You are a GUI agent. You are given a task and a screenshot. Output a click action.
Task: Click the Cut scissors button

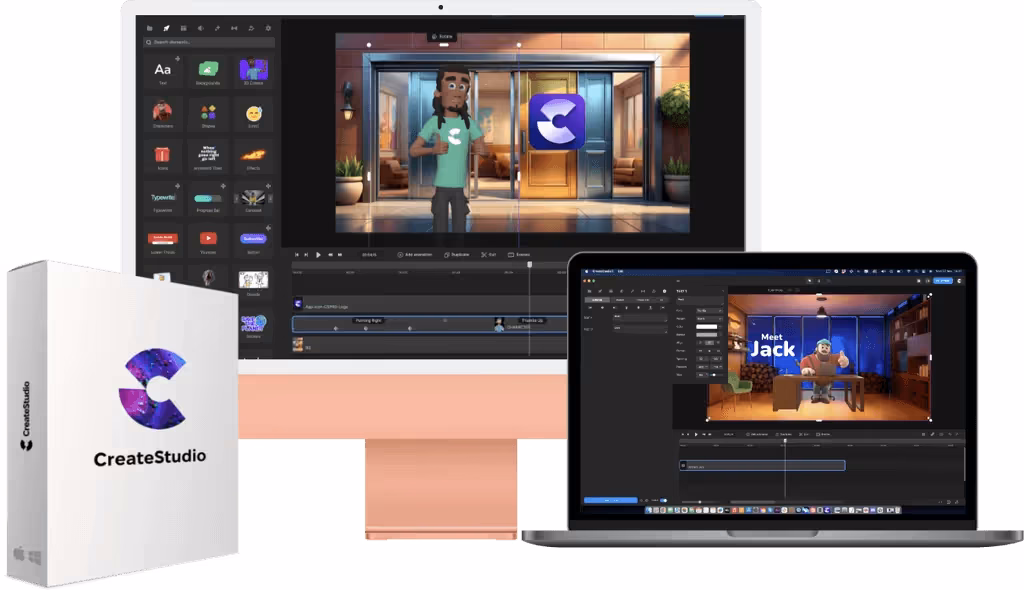(487, 255)
